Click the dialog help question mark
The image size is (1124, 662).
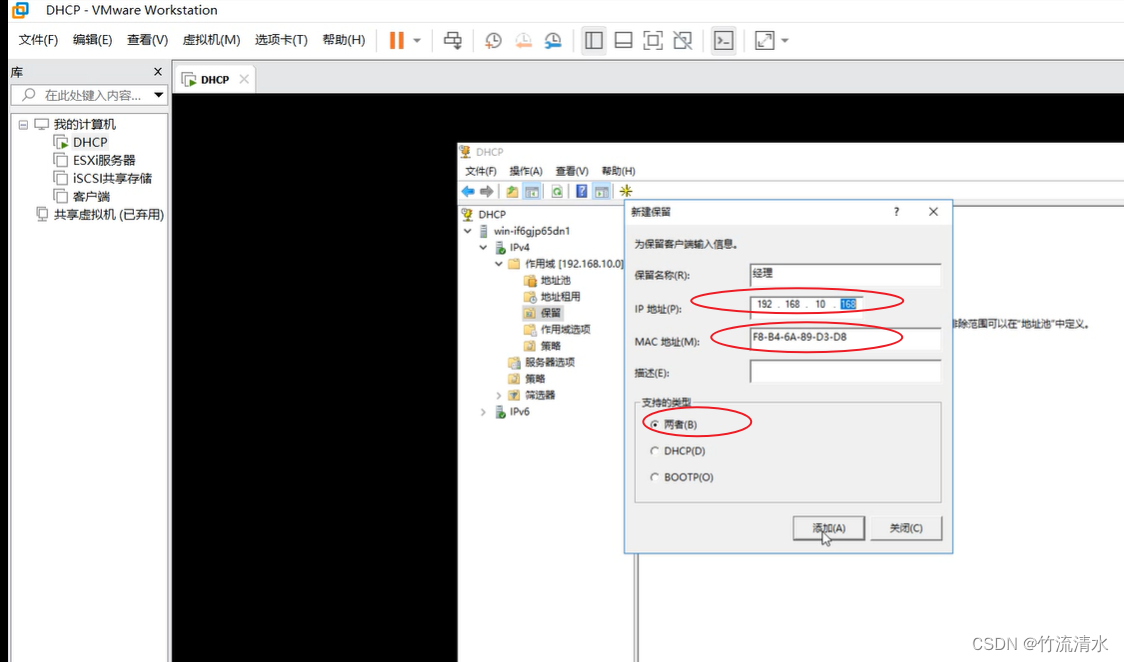click(x=896, y=211)
